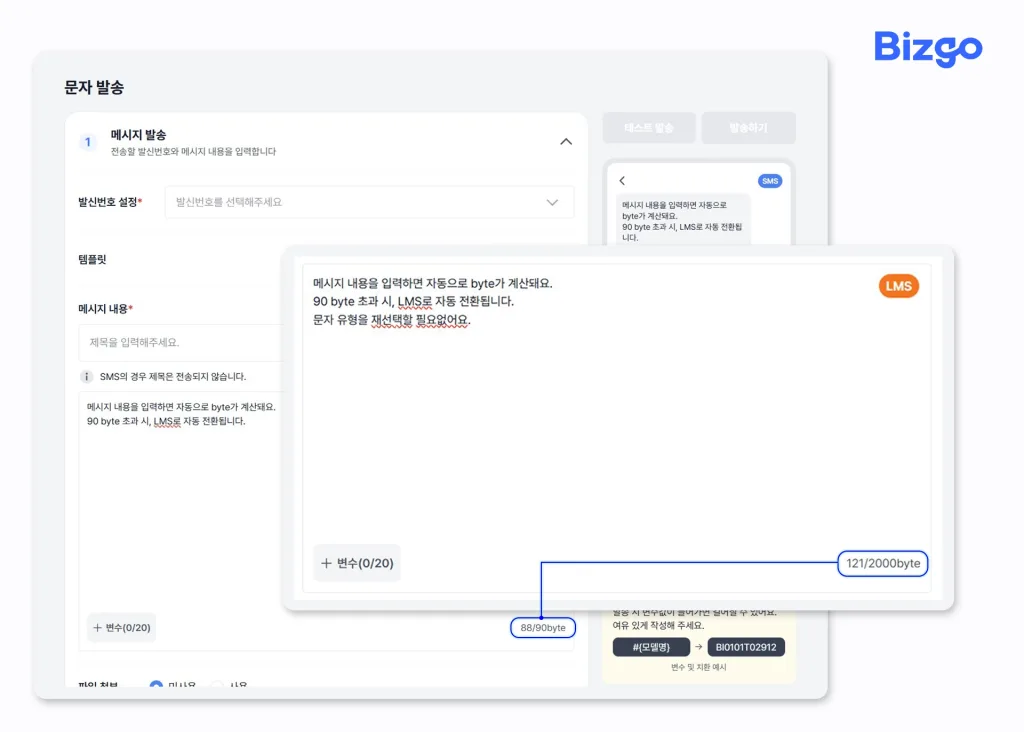Click the 발송하기 button
Viewport: 1024px width, 732px height.
pos(748,127)
